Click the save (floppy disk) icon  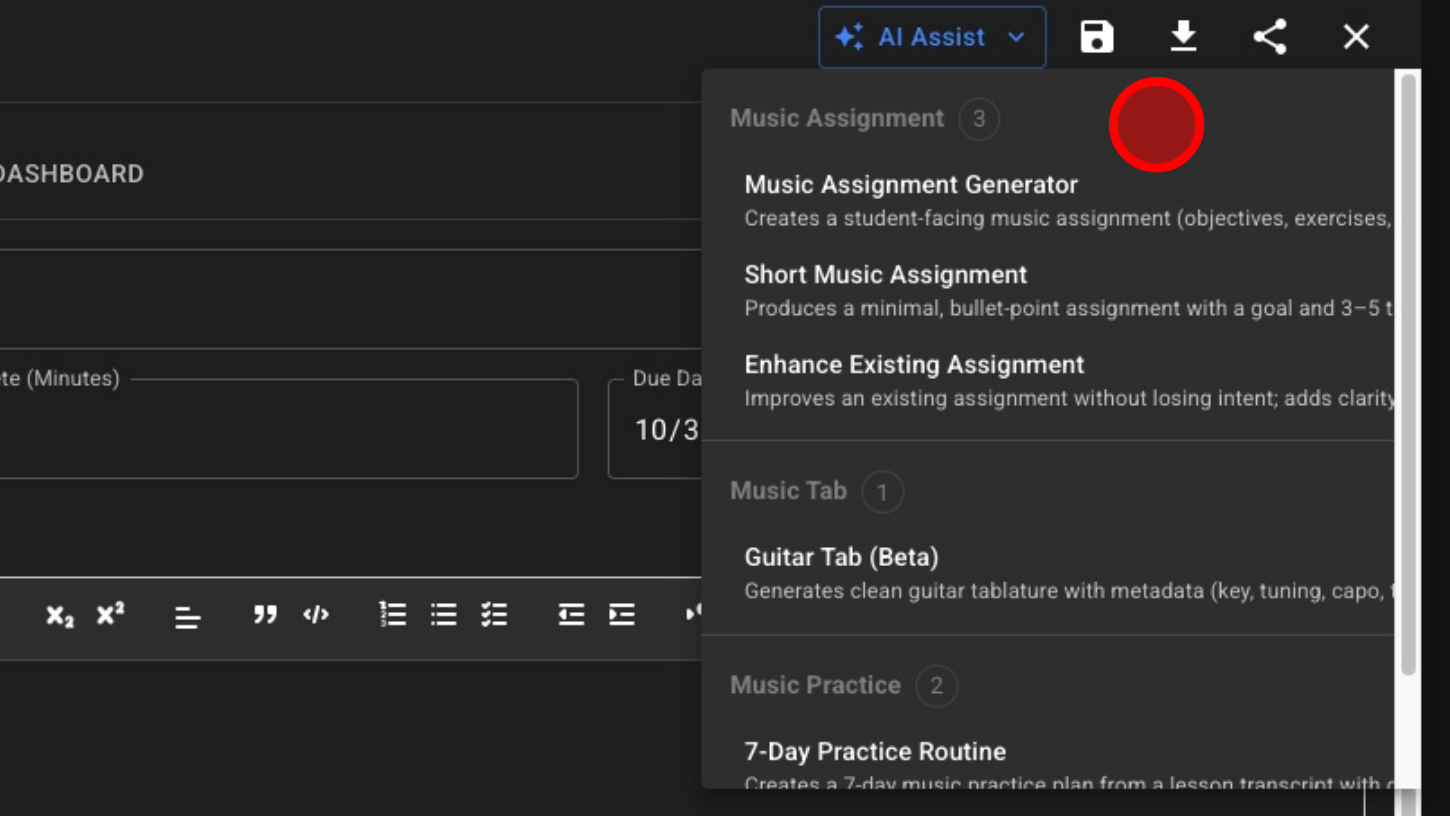click(1097, 37)
